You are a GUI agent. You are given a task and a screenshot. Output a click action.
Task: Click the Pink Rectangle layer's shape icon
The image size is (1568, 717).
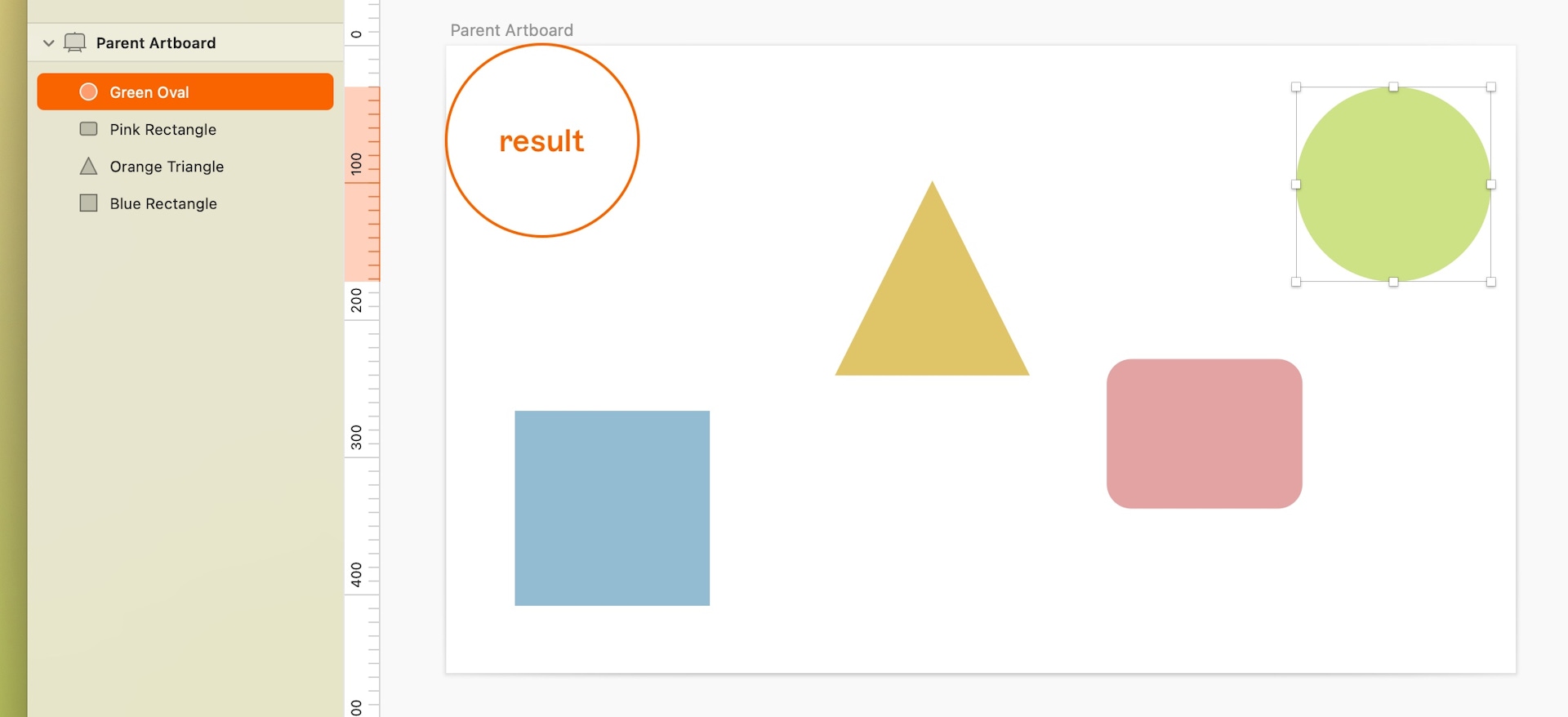(x=88, y=129)
